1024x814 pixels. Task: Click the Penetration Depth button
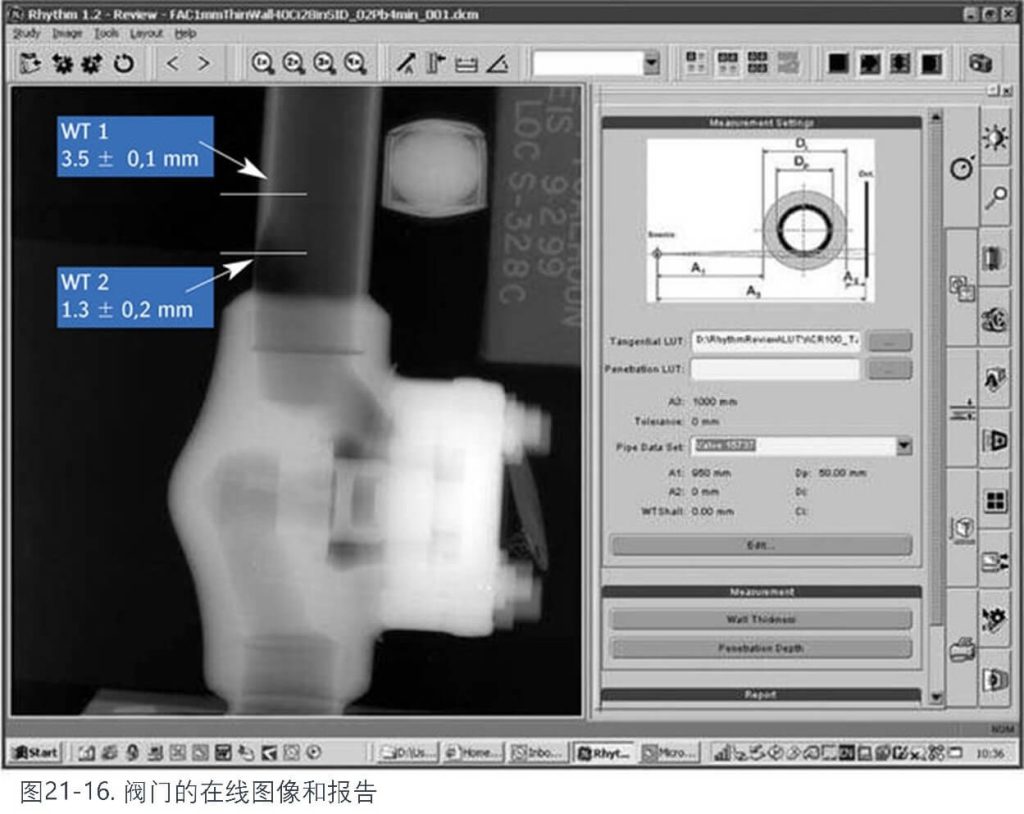tap(760, 648)
